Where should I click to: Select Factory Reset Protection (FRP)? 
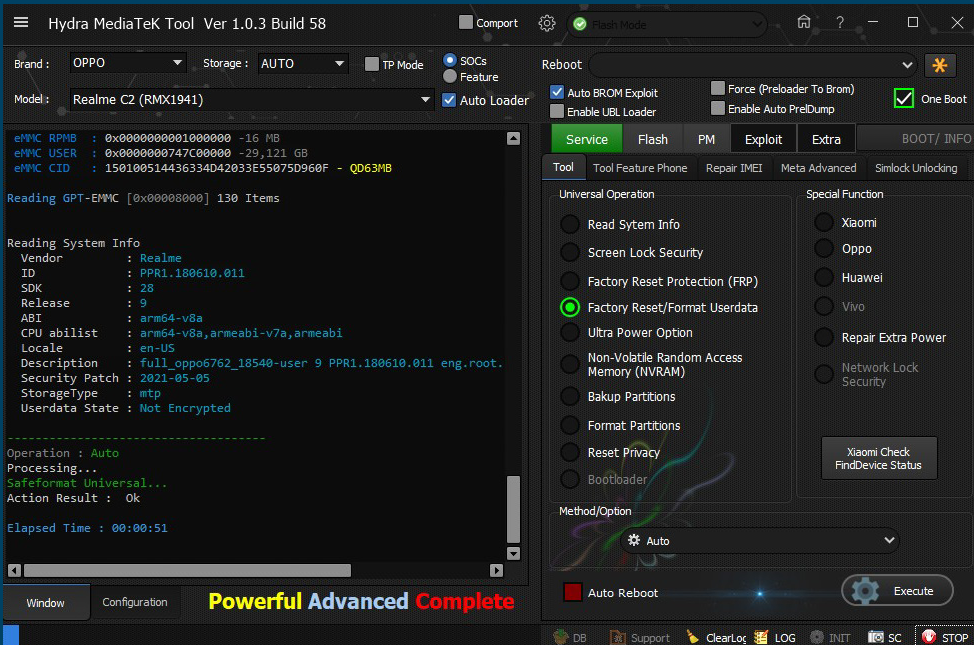coord(570,281)
